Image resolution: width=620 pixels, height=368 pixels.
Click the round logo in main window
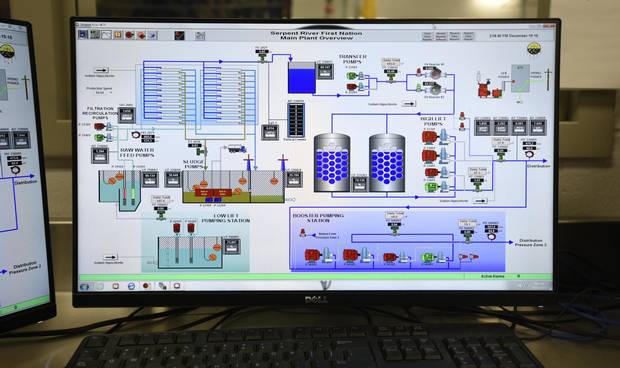534,49
